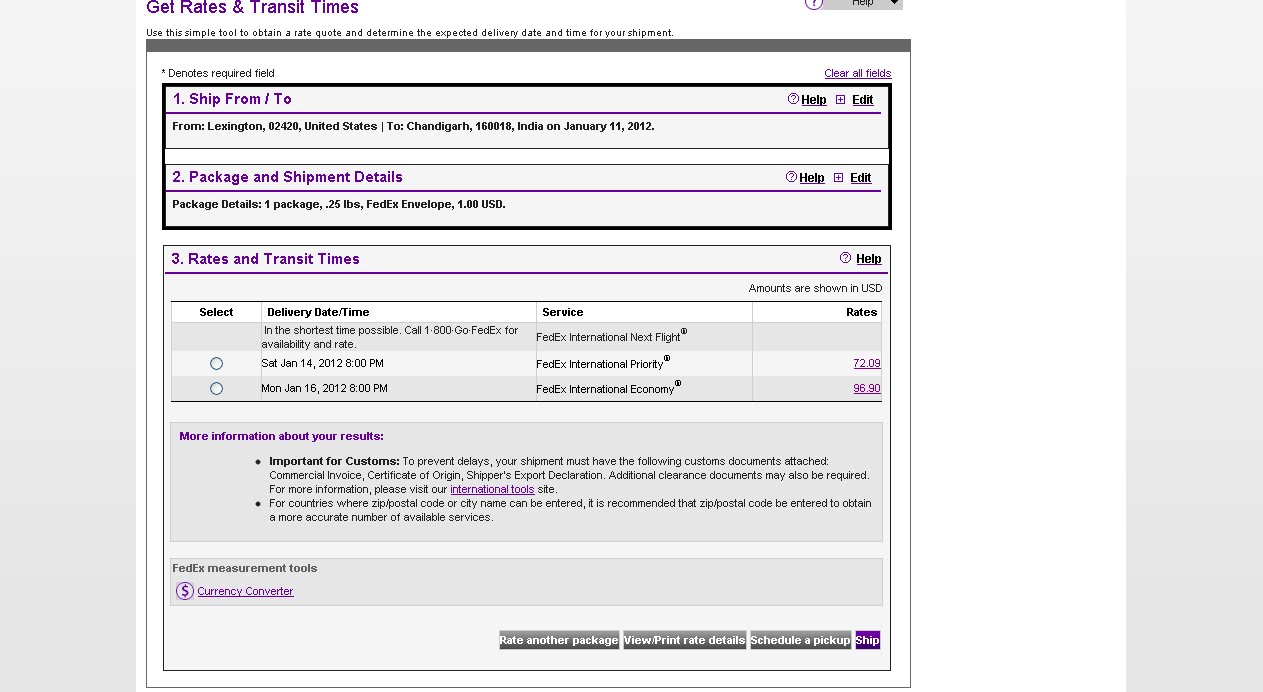1263x692 pixels.
Task: Expand Package and Shipment Details plus icon
Action: (838, 178)
